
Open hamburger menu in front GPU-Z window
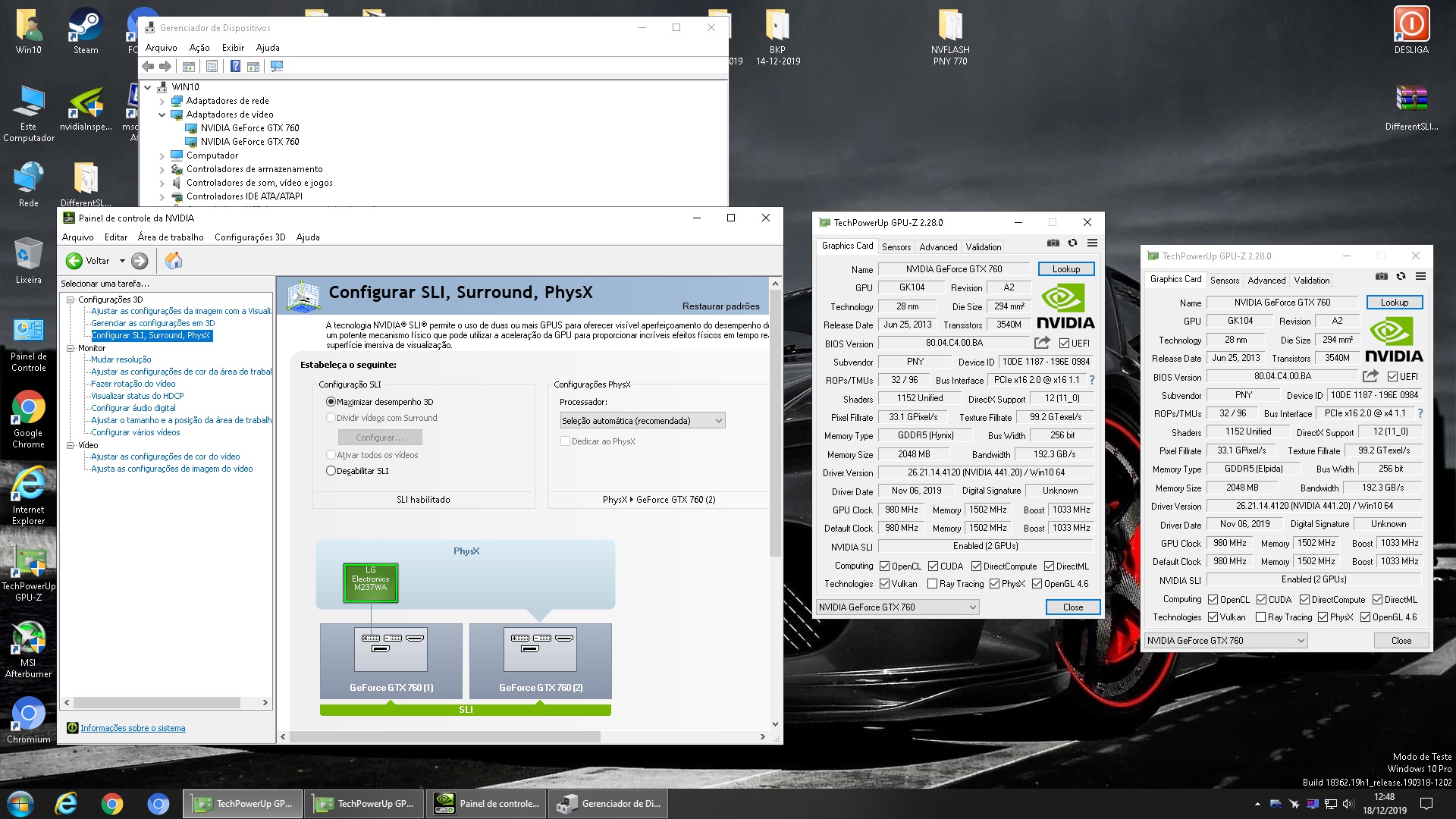click(1092, 243)
